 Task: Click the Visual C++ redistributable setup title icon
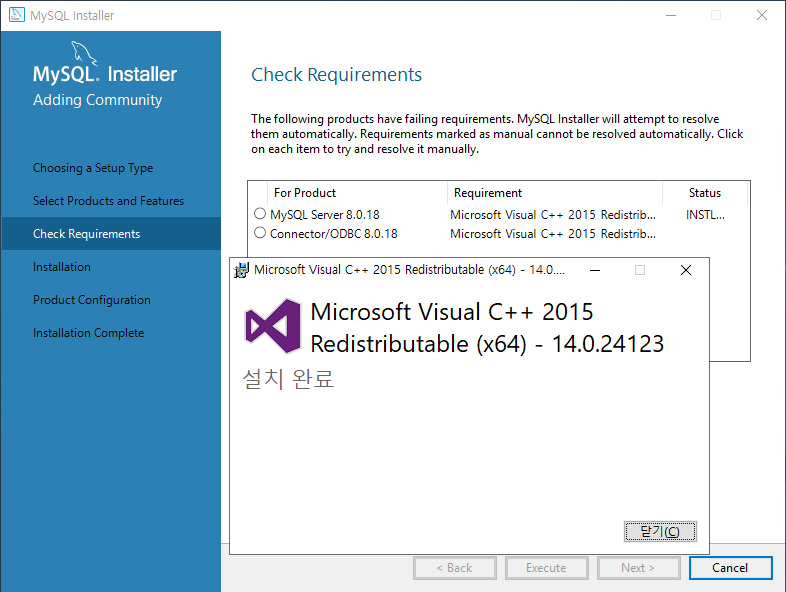point(241,270)
